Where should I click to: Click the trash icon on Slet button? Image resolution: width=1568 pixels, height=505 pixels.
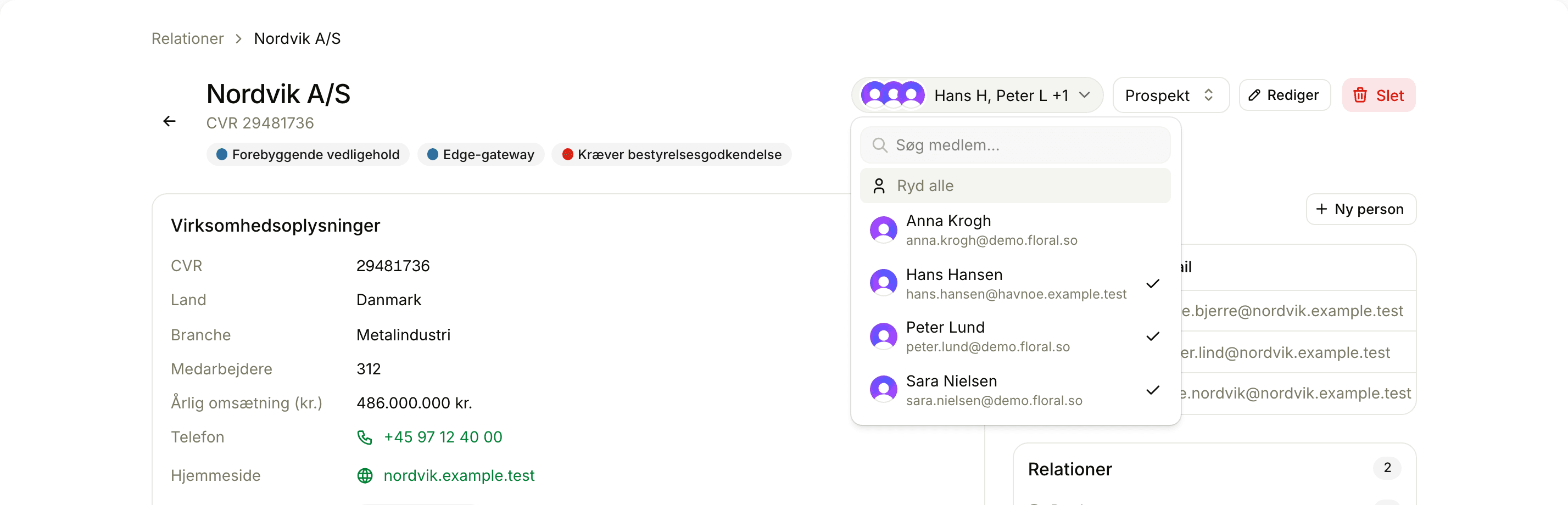1360,96
